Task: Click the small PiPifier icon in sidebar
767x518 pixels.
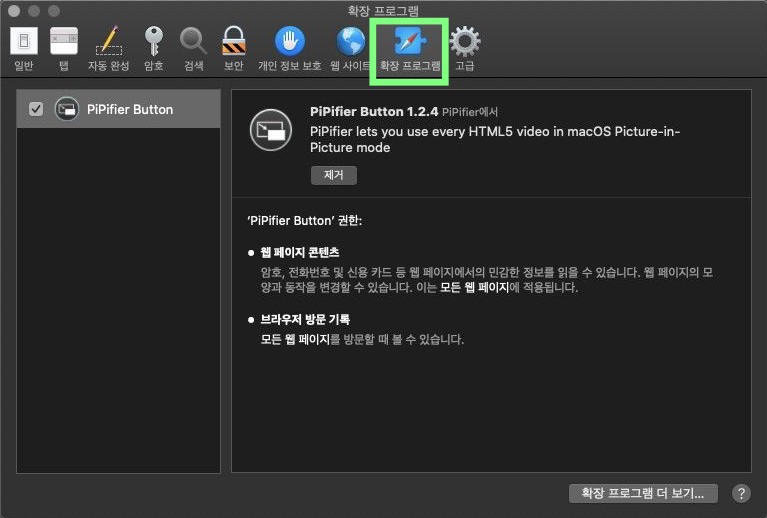Action: pyautogui.click(x=67, y=109)
